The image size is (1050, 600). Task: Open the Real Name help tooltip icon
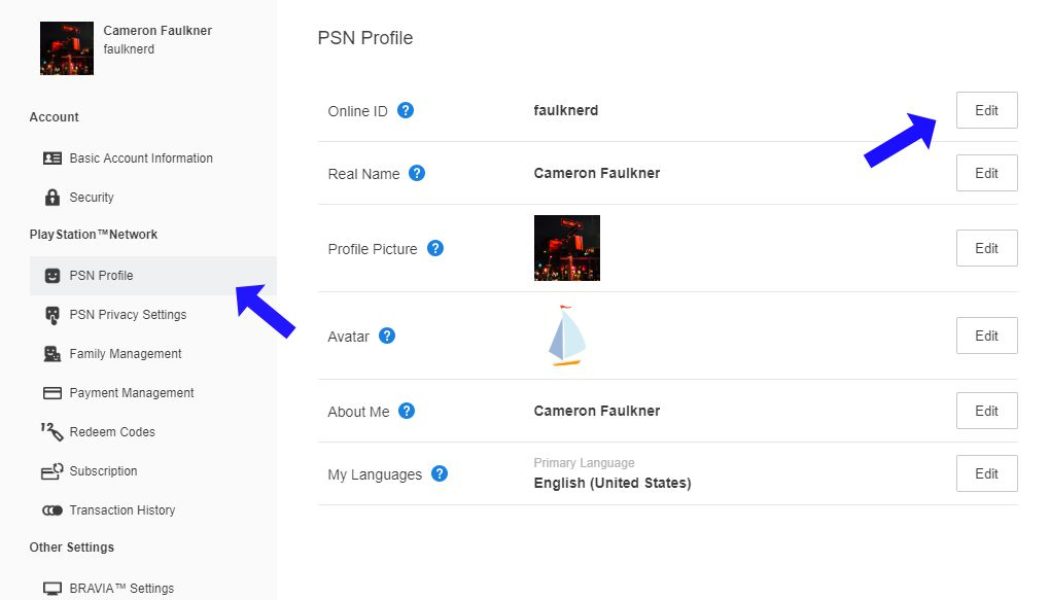tap(416, 173)
